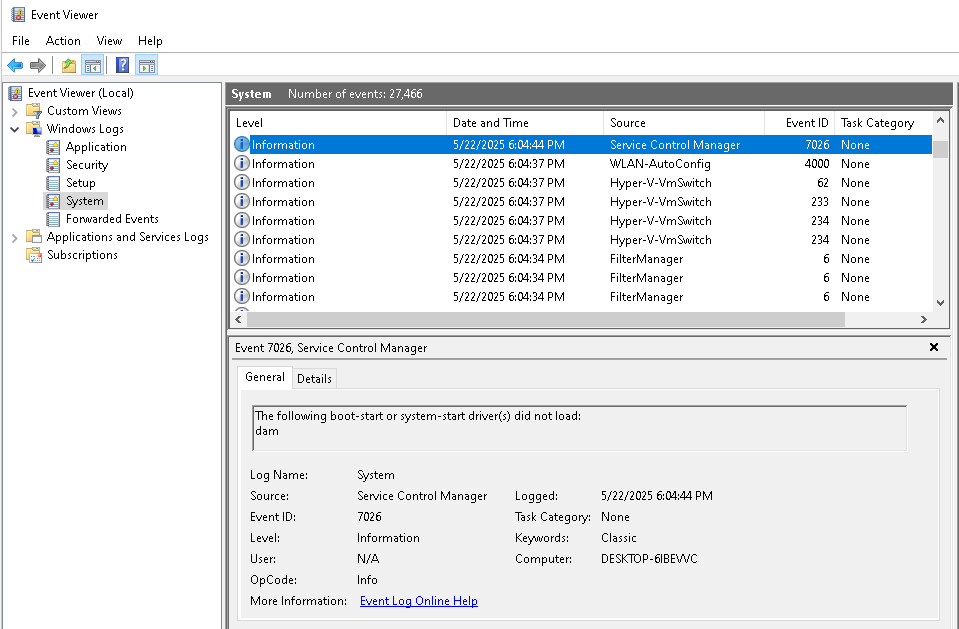Click the driver did not load message box
This screenshot has height=629, width=959.
579,428
